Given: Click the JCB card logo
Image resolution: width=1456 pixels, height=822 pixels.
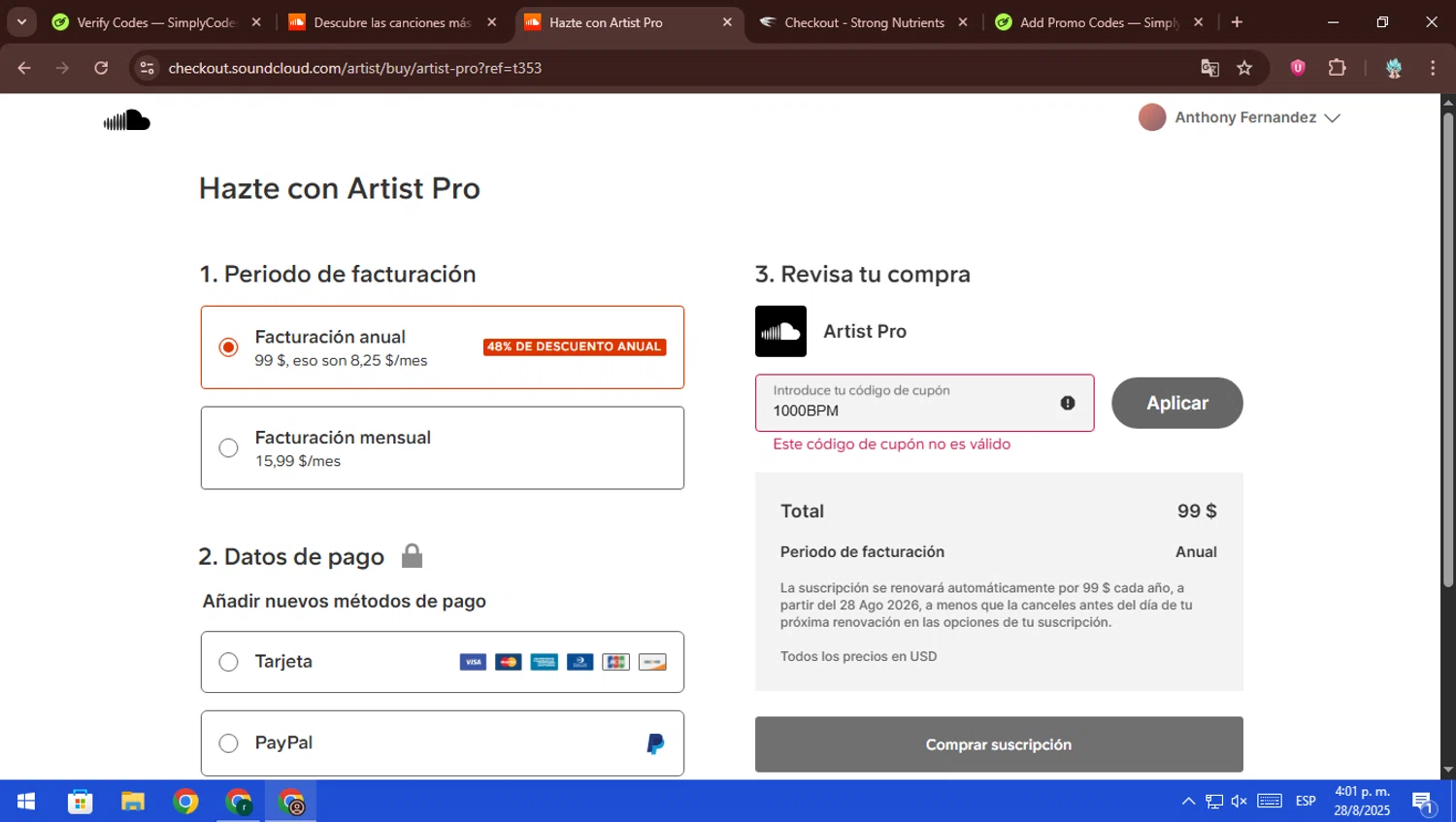Looking at the screenshot, I should [616, 662].
